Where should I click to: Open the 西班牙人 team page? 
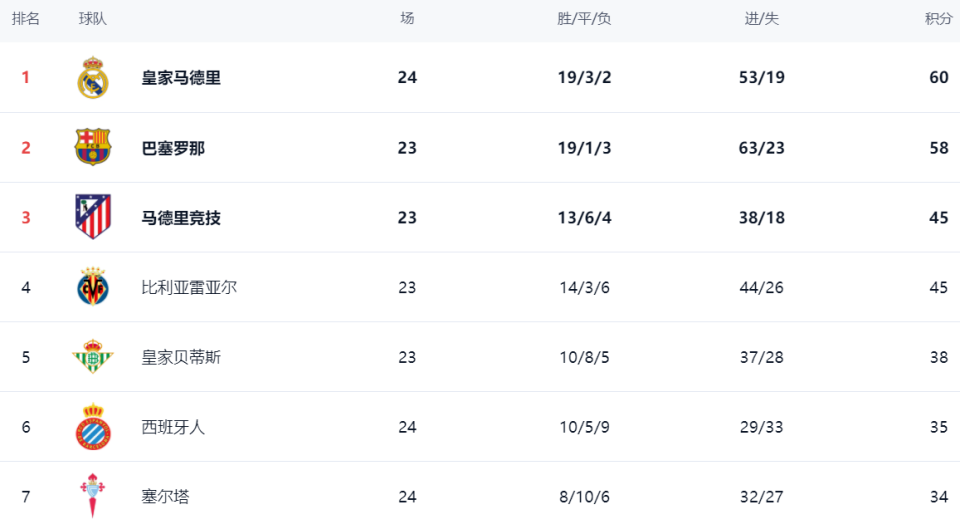173,427
